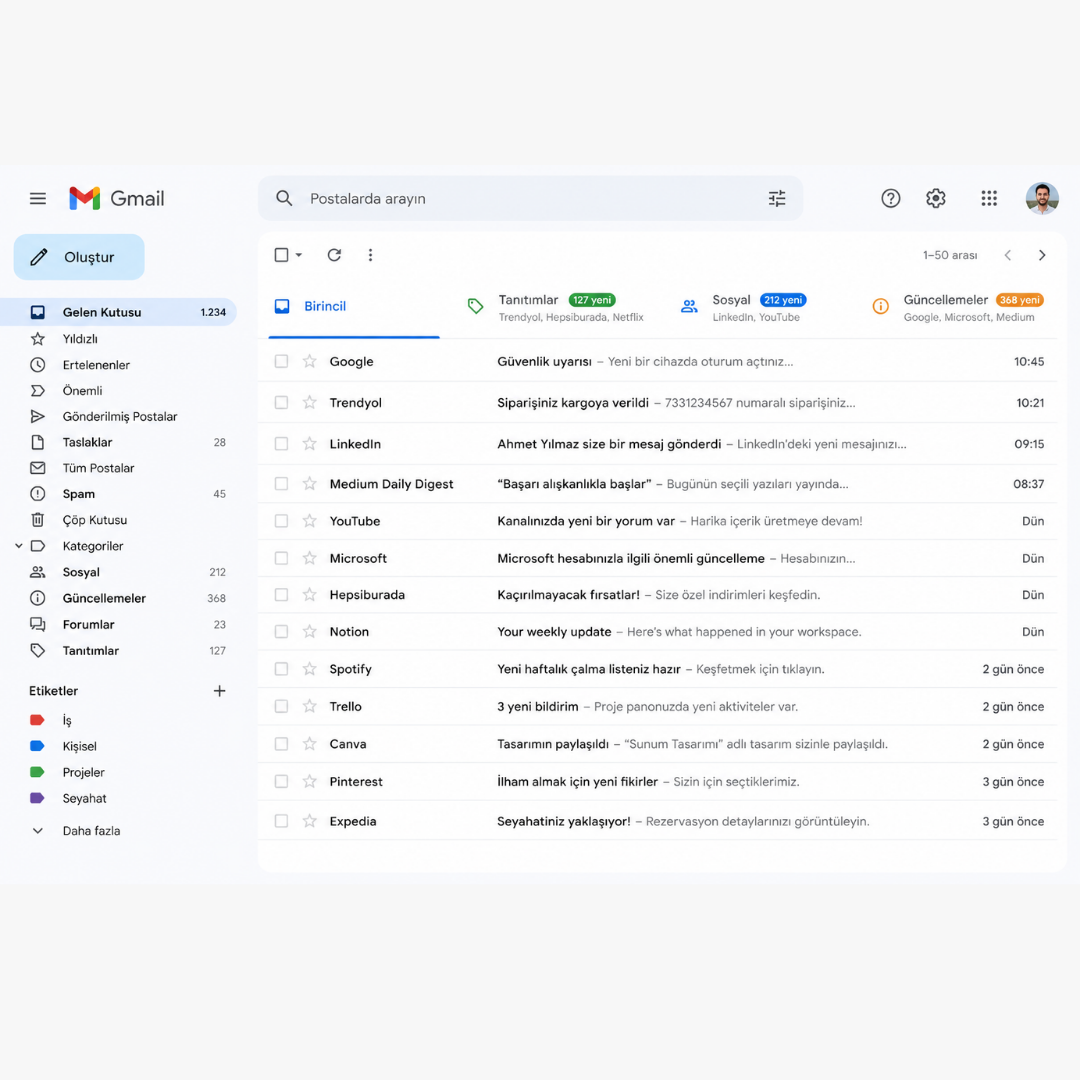Add a new label with plus icon
The image size is (1080, 1080).
coord(219,691)
